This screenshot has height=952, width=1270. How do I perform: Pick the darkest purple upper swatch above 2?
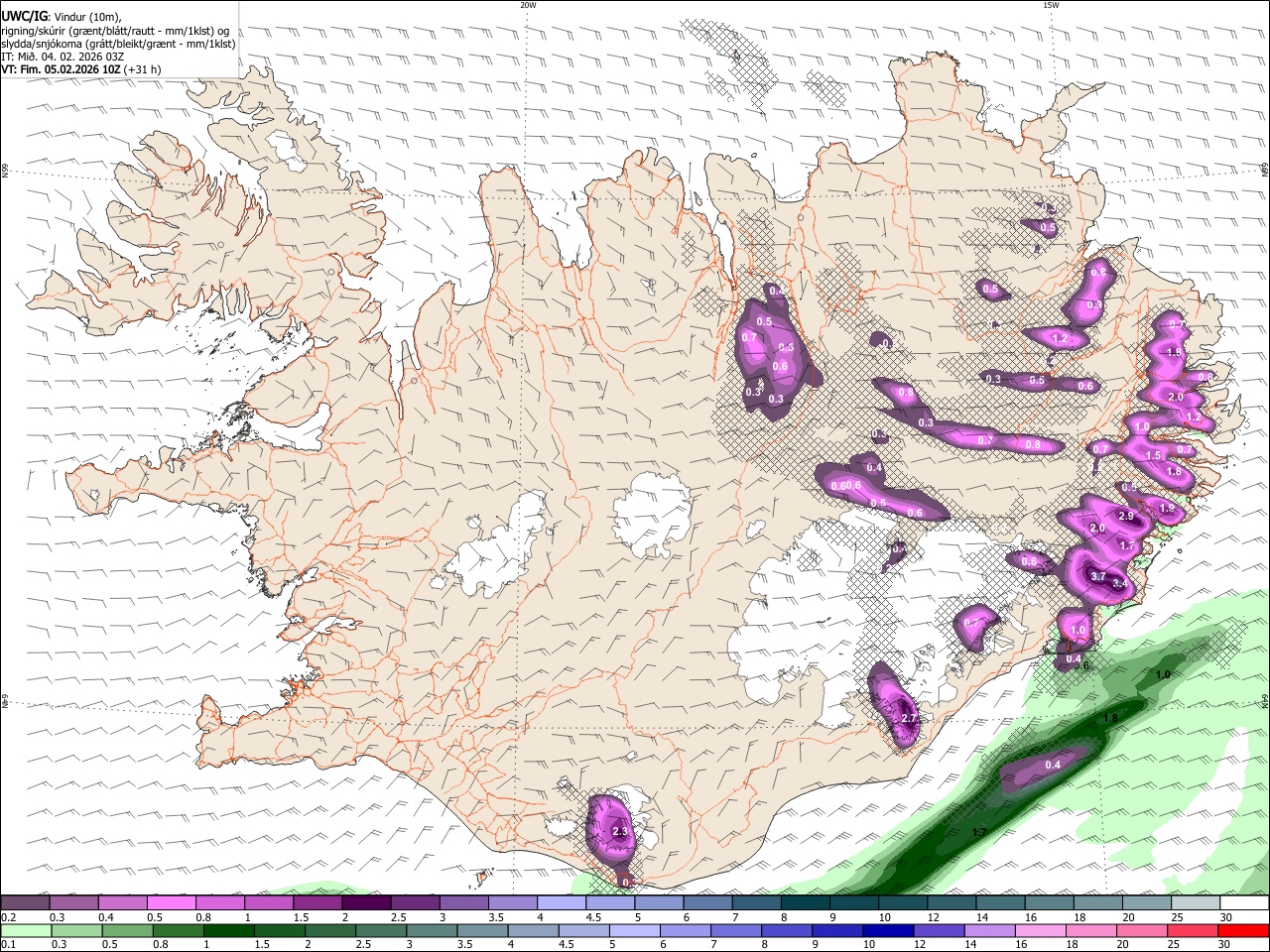click(365, 903)
